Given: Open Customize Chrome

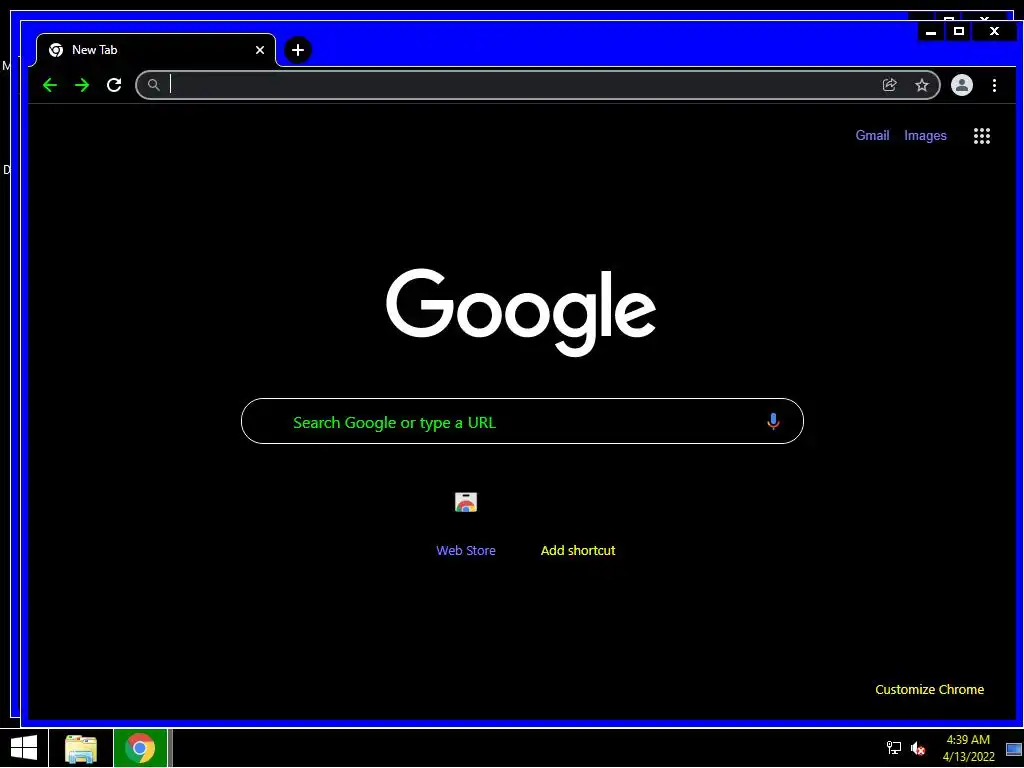Looking at the screenshot, I should coord(929,690).
